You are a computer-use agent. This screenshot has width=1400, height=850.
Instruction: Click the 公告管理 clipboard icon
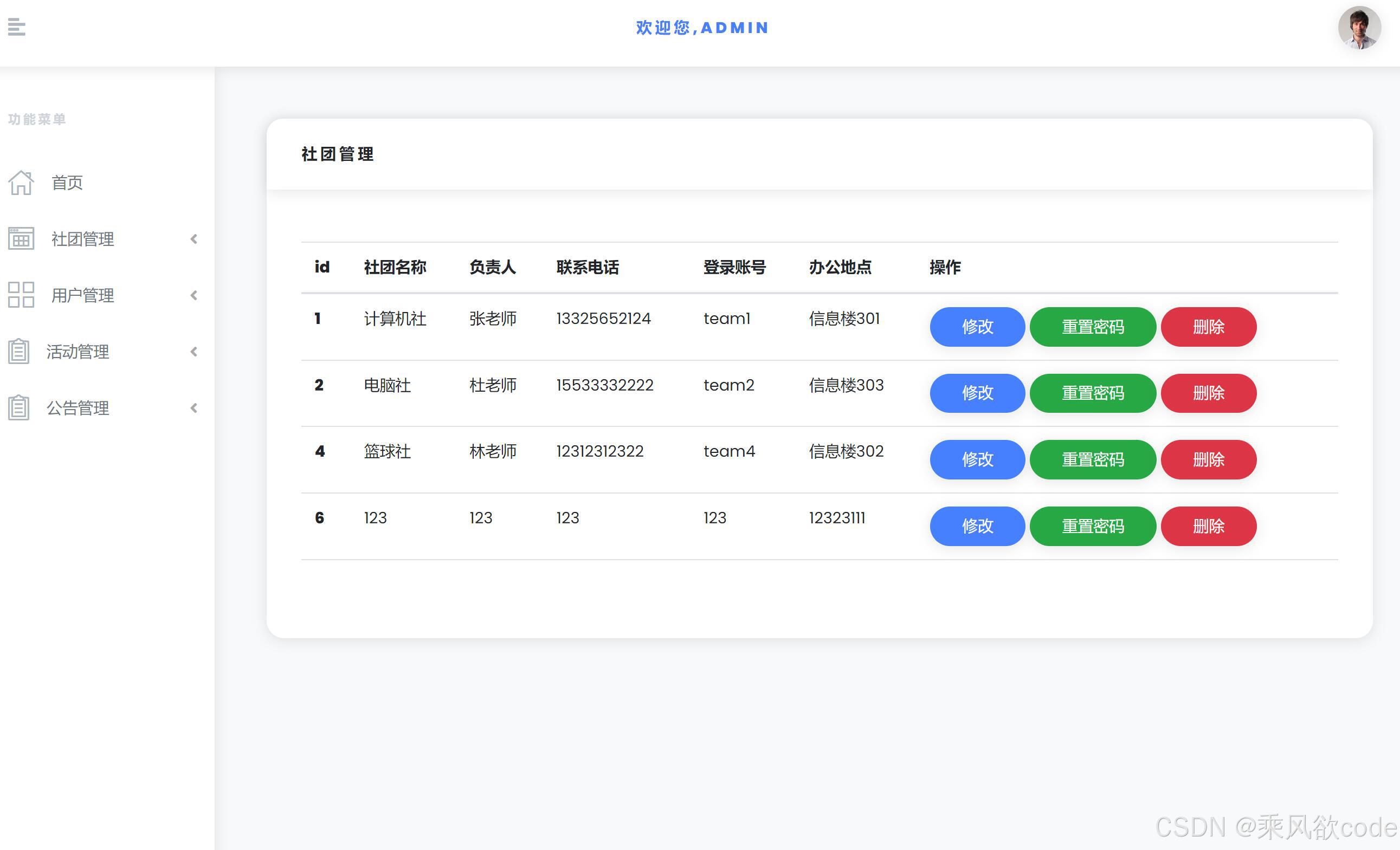(x=18, y=408)
